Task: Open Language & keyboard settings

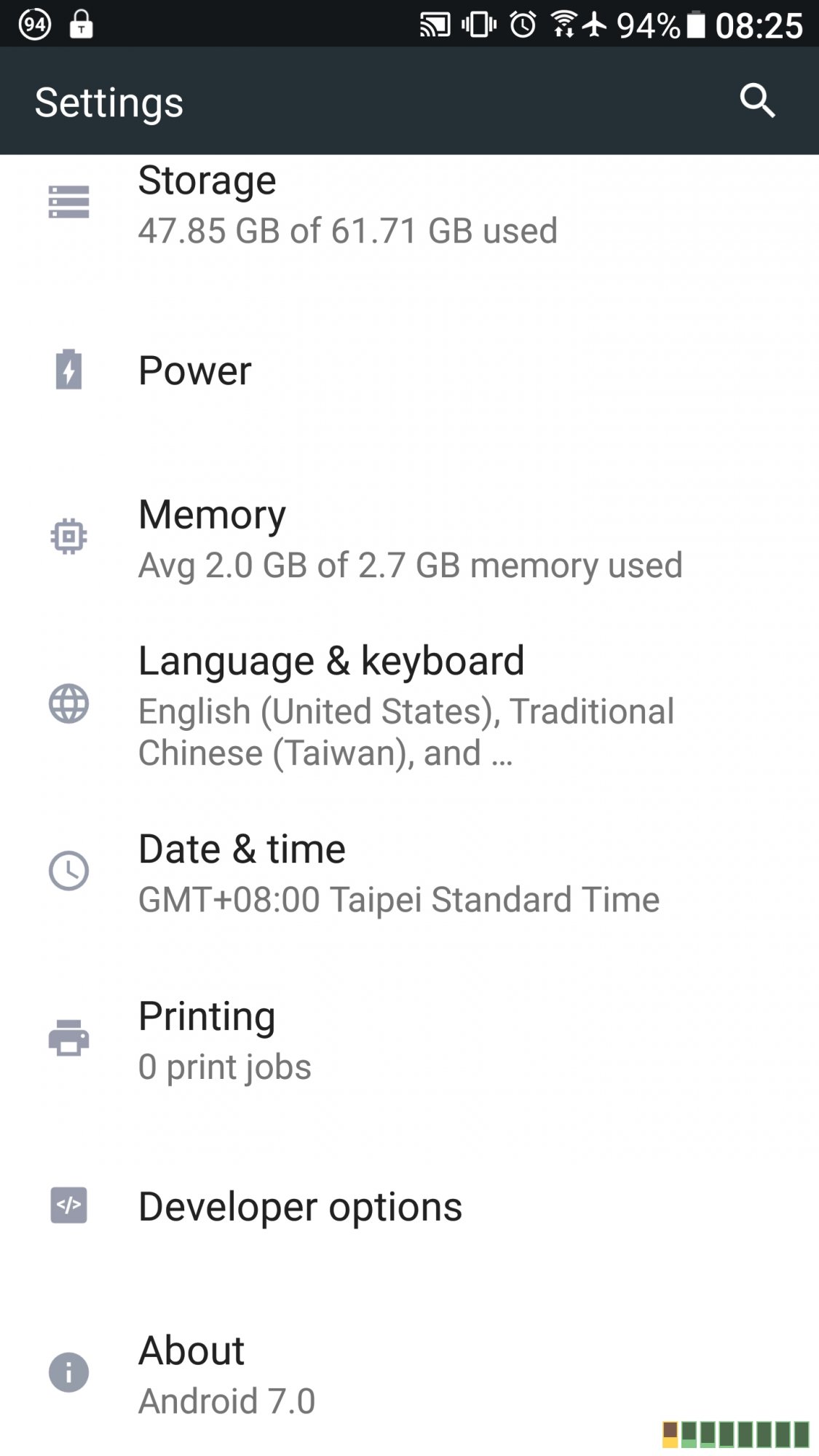Action: click(405, 704)
